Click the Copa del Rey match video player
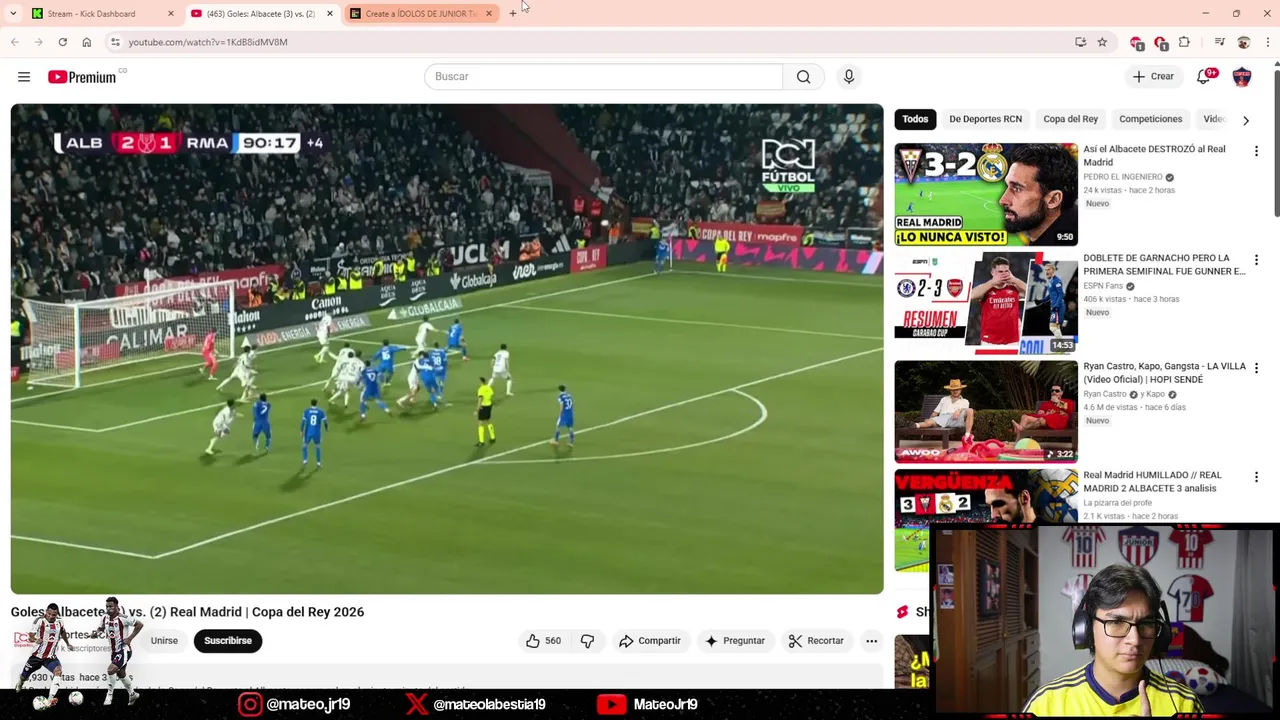The width and height of the screenshot is (1280, 720). [447, 349]
